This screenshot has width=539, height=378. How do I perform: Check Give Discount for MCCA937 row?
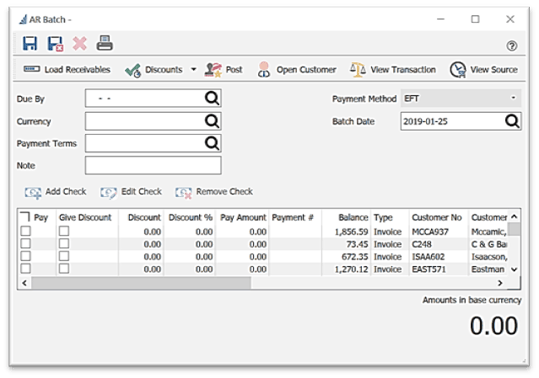(x=64, y=231)
